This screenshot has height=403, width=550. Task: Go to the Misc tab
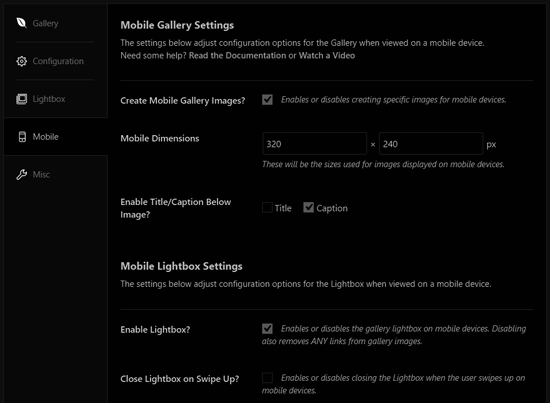(41, 174)
